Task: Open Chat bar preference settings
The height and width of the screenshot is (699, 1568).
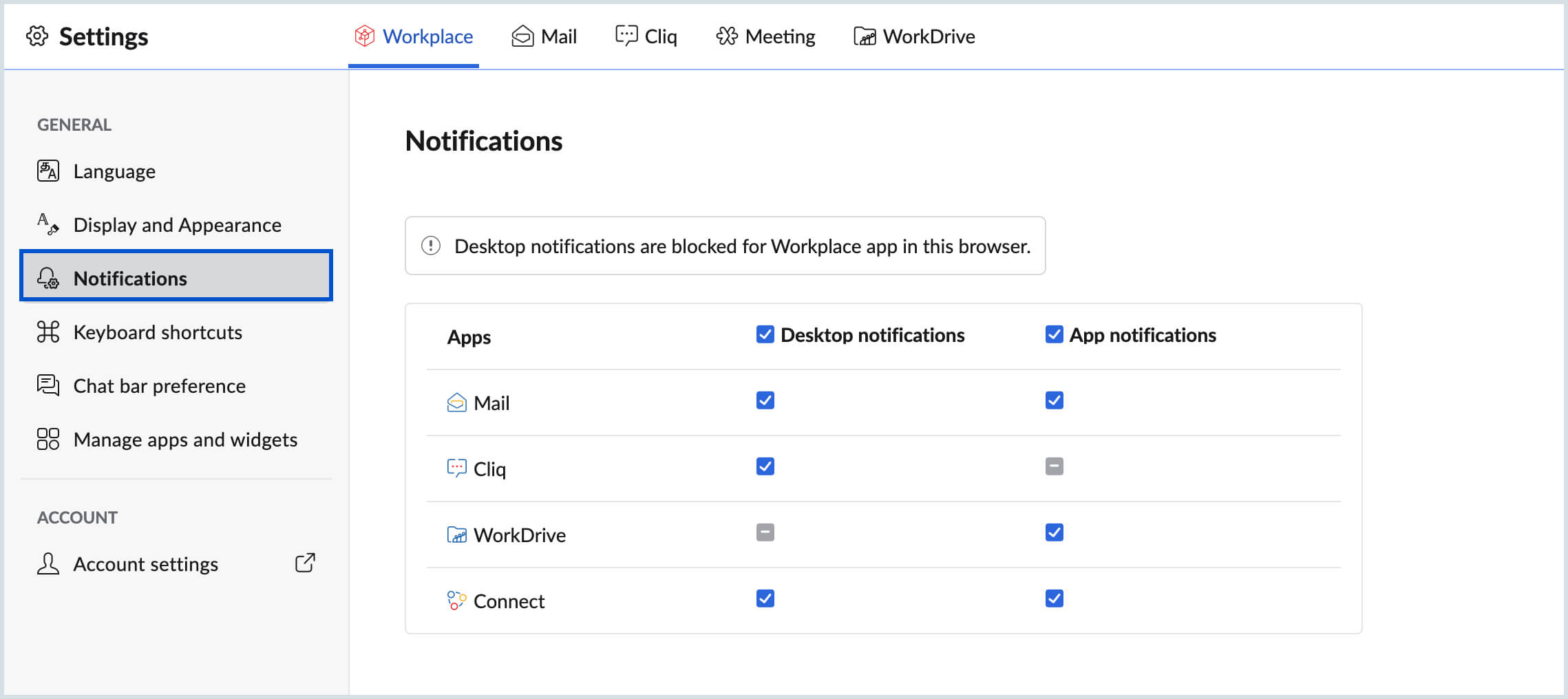Action: click(x=159, y=385)
